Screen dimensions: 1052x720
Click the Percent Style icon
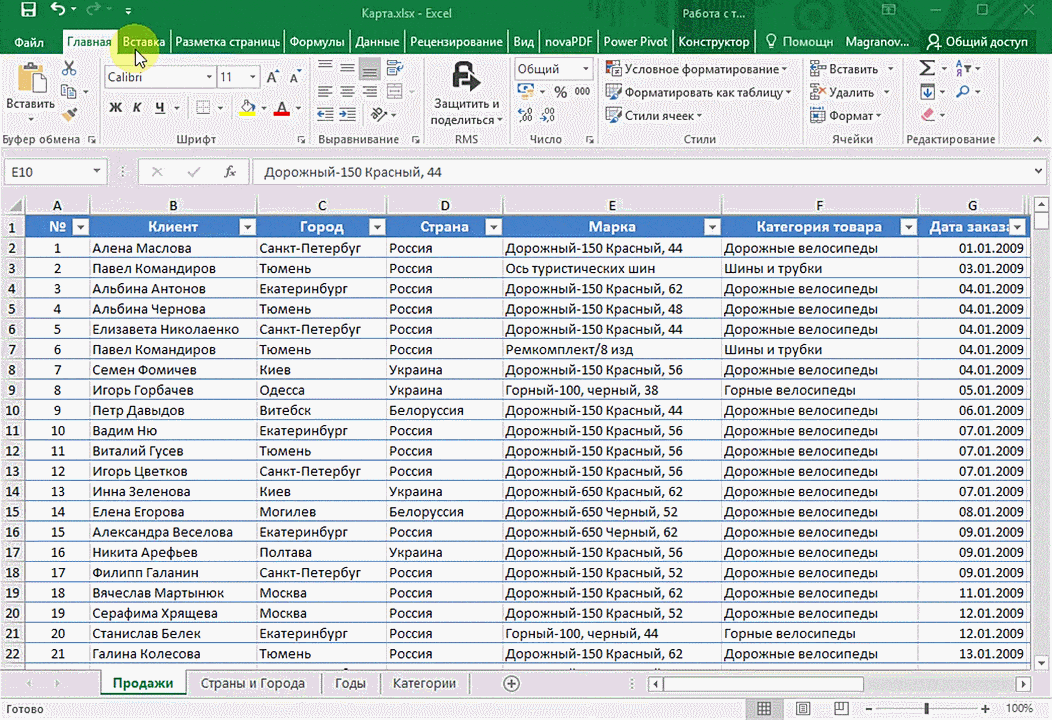pos(559,92)
